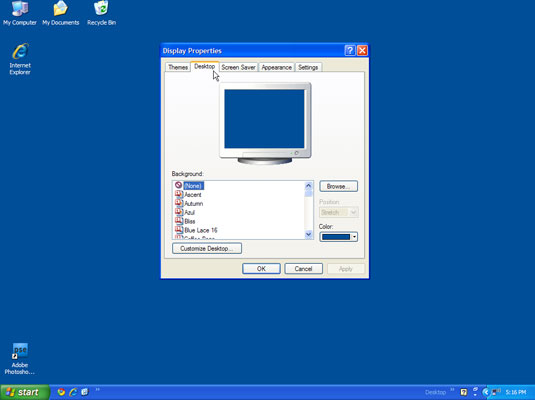Click the Cancel button
The image size is (535, 400).
pyautogui.click(x=303, y=269)
